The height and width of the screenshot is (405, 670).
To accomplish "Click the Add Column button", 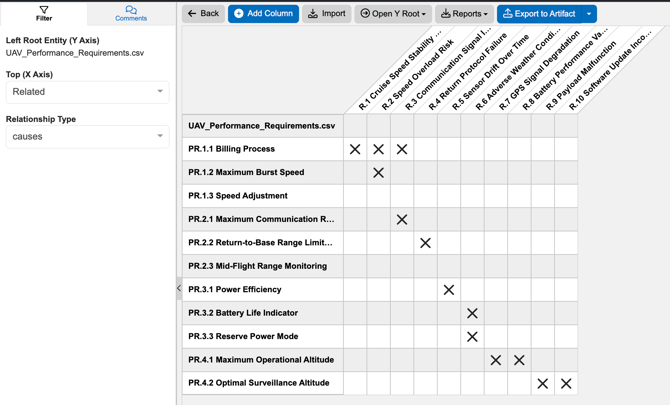I will click(263, 14).
